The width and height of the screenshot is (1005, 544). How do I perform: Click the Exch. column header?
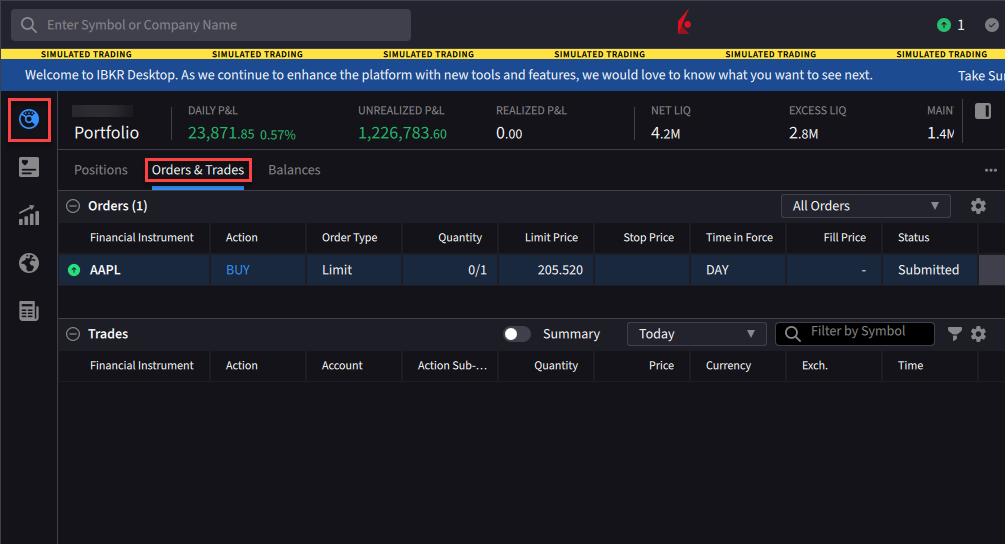point(815,365)
